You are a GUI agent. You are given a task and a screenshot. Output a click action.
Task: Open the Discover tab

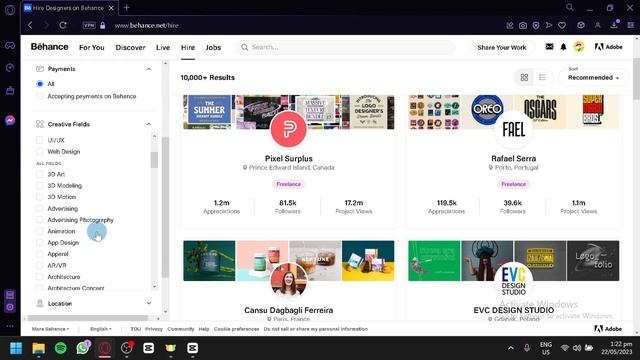(130, 47)
